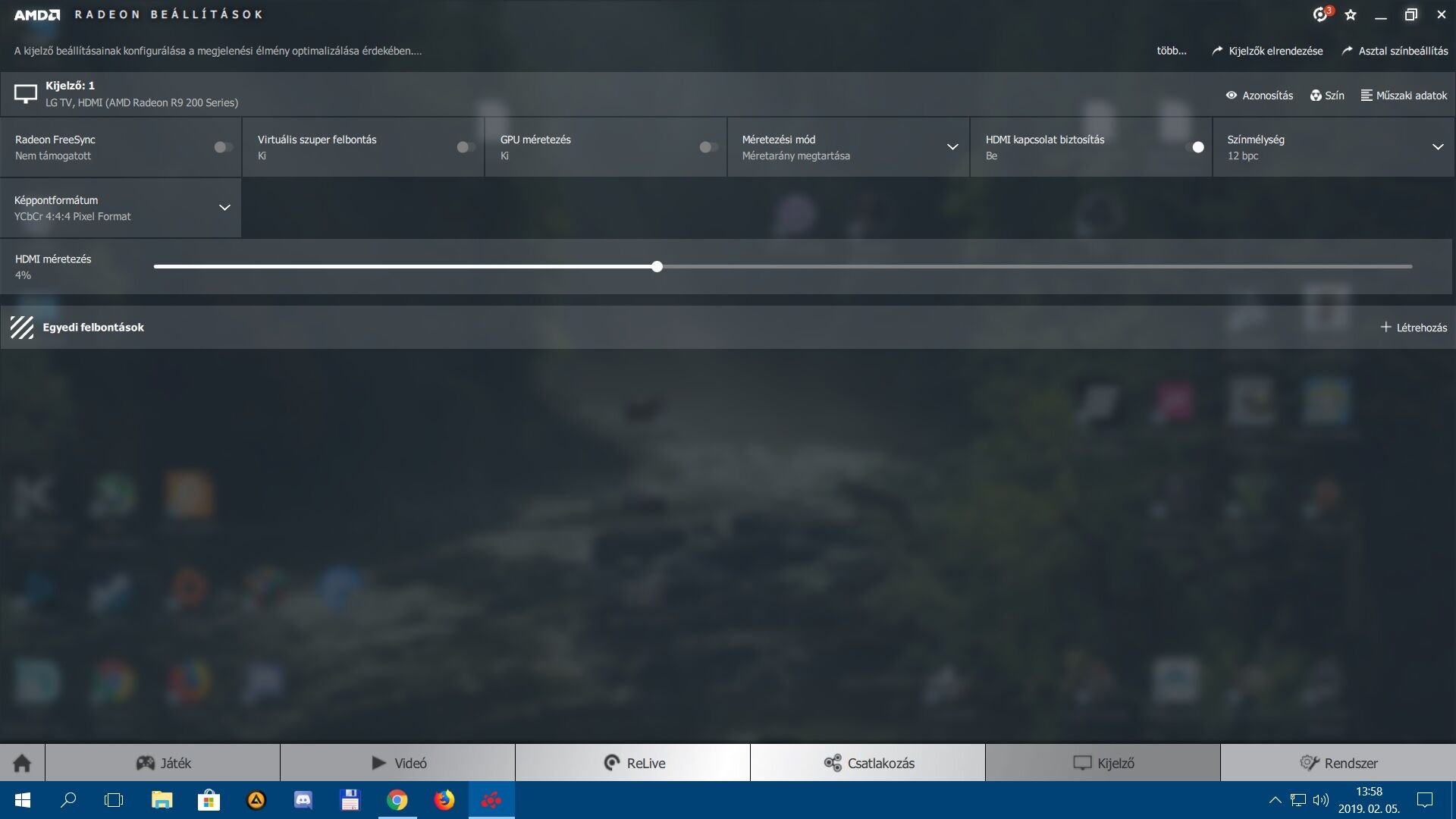Image resolution: width=1456 pixels, height=819 pixels.
Task: Open the notifications icon with red badge
Action: [x=1321, y=14]
